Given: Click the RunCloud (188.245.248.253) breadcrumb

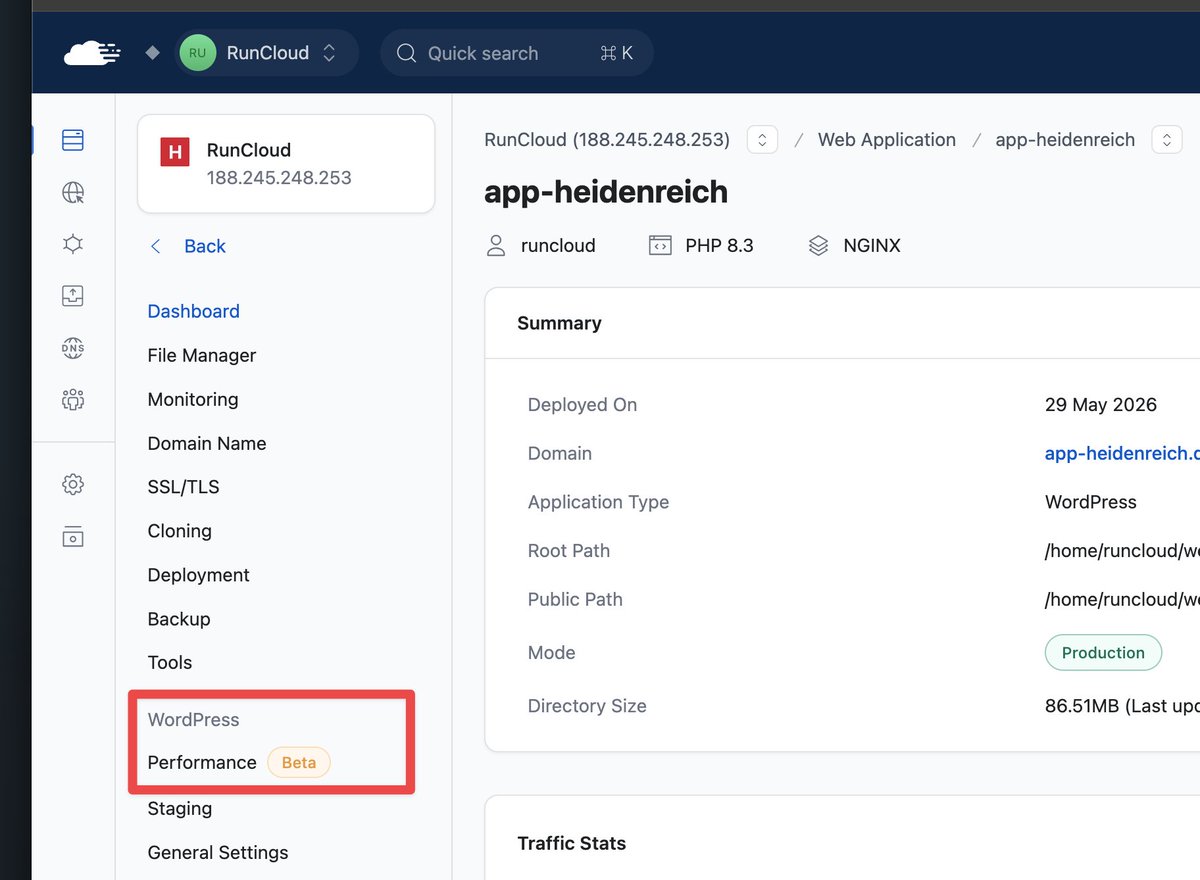Looking at the screenshot, I should coord(607,140).
